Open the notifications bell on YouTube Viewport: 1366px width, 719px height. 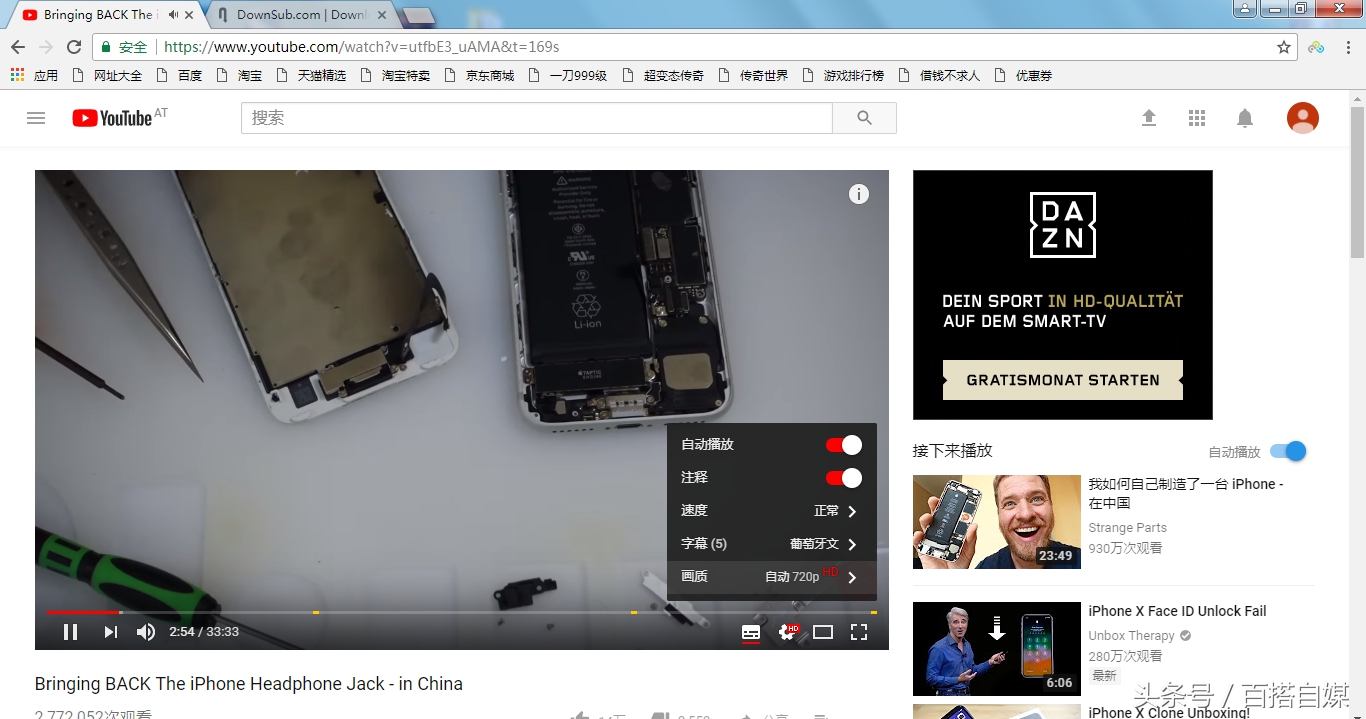click(1244, 117)
